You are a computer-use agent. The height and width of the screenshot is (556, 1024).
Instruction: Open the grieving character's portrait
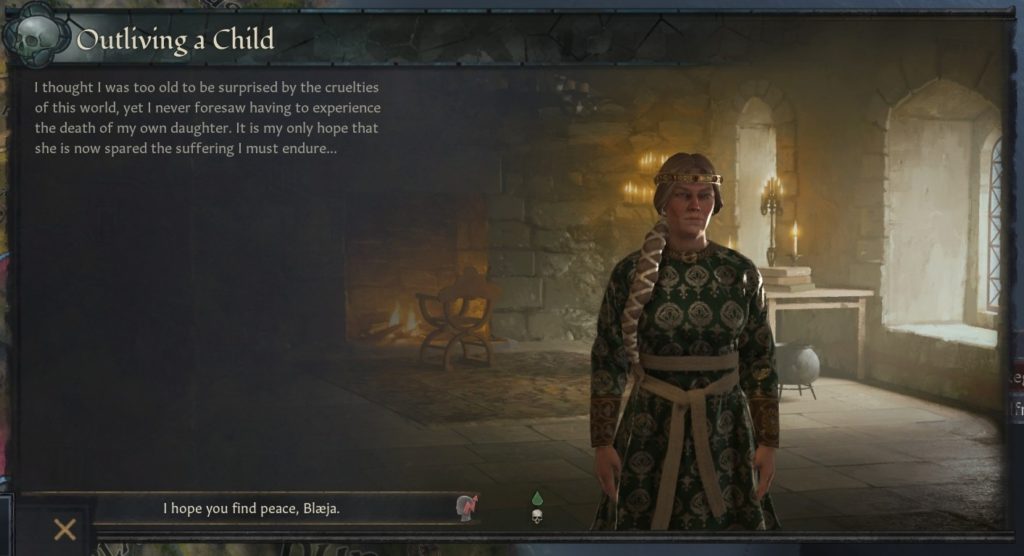[686, 340]
